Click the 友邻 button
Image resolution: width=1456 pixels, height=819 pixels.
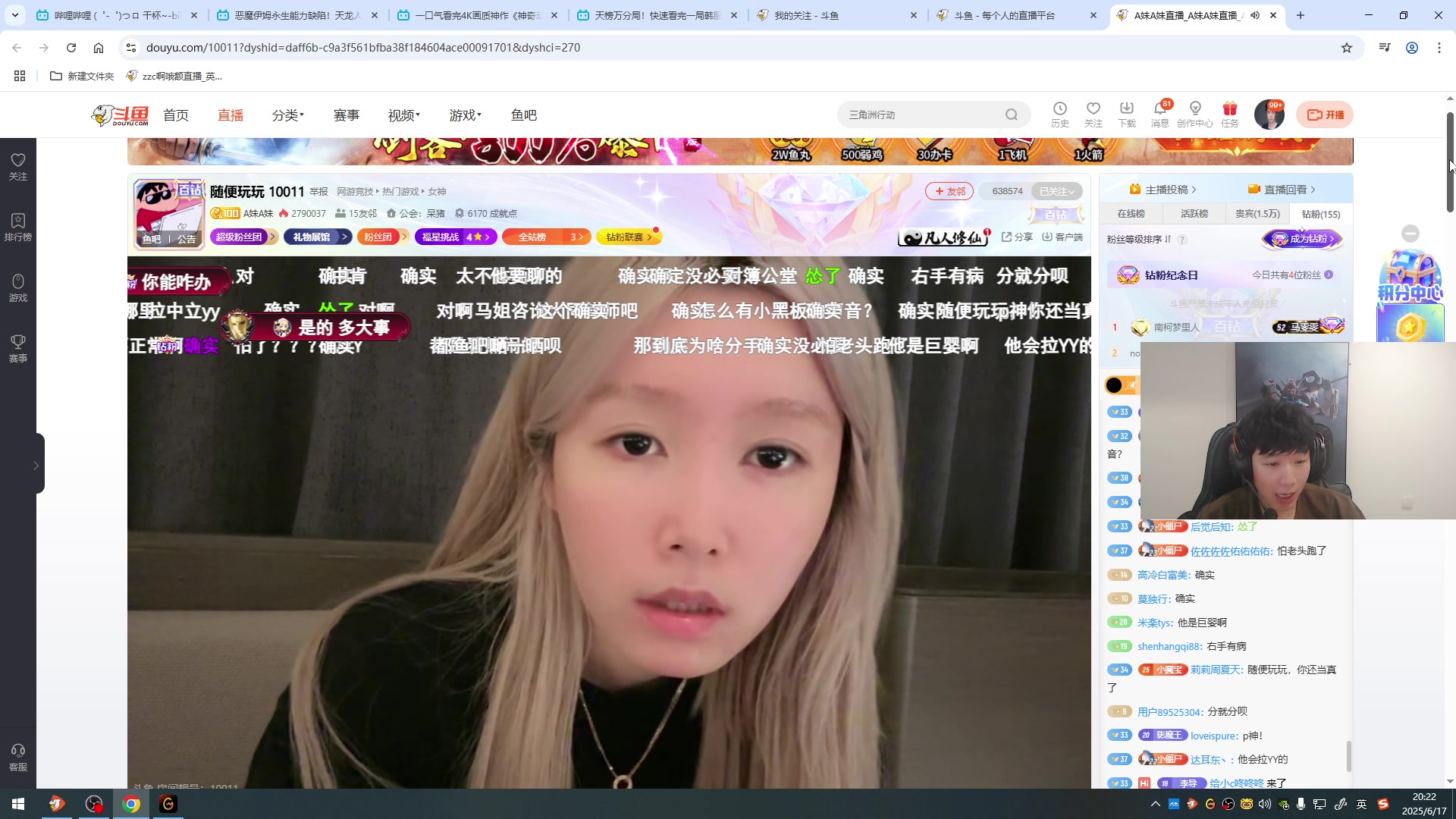point(949,191)
